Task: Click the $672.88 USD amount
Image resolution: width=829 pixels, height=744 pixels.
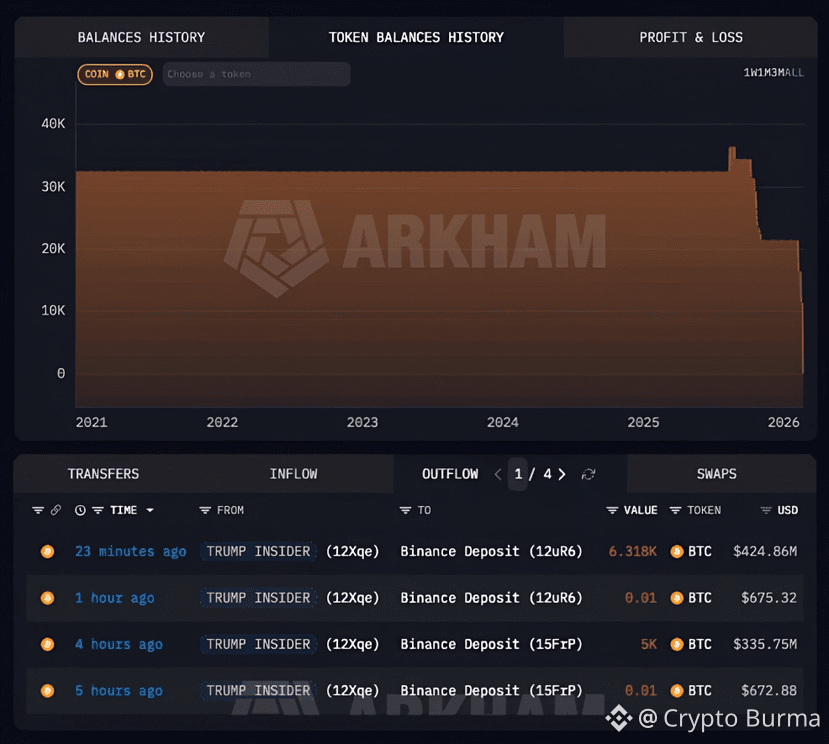Action: click(769, 691)
